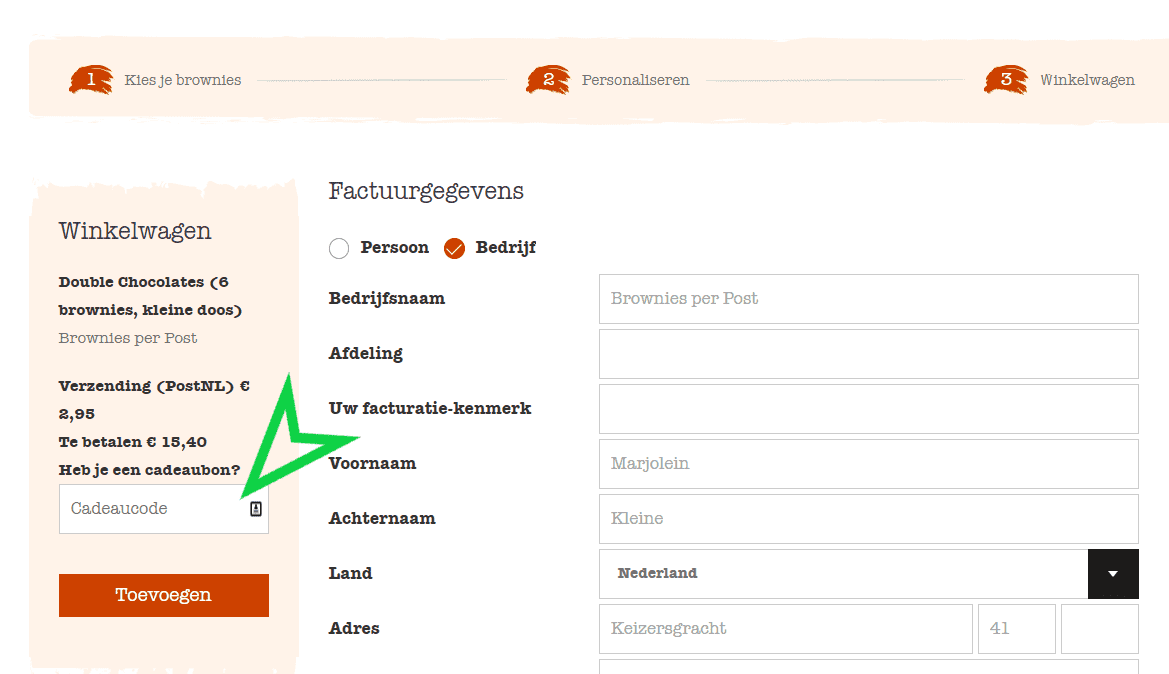
Task: Click the step 2 brush-stroke icon
Action: tap(548, 80)
